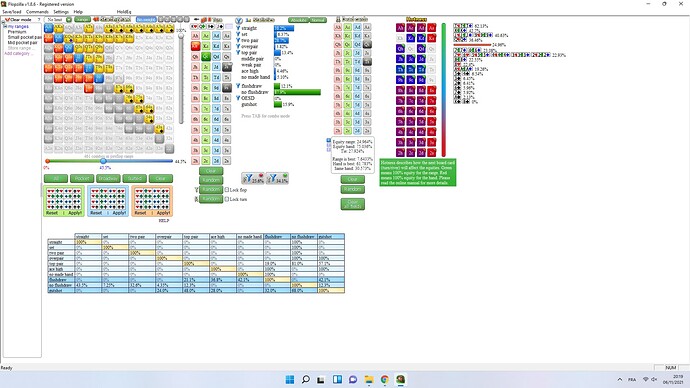Open File Explorer from the taskbar

tap(369, 379)
